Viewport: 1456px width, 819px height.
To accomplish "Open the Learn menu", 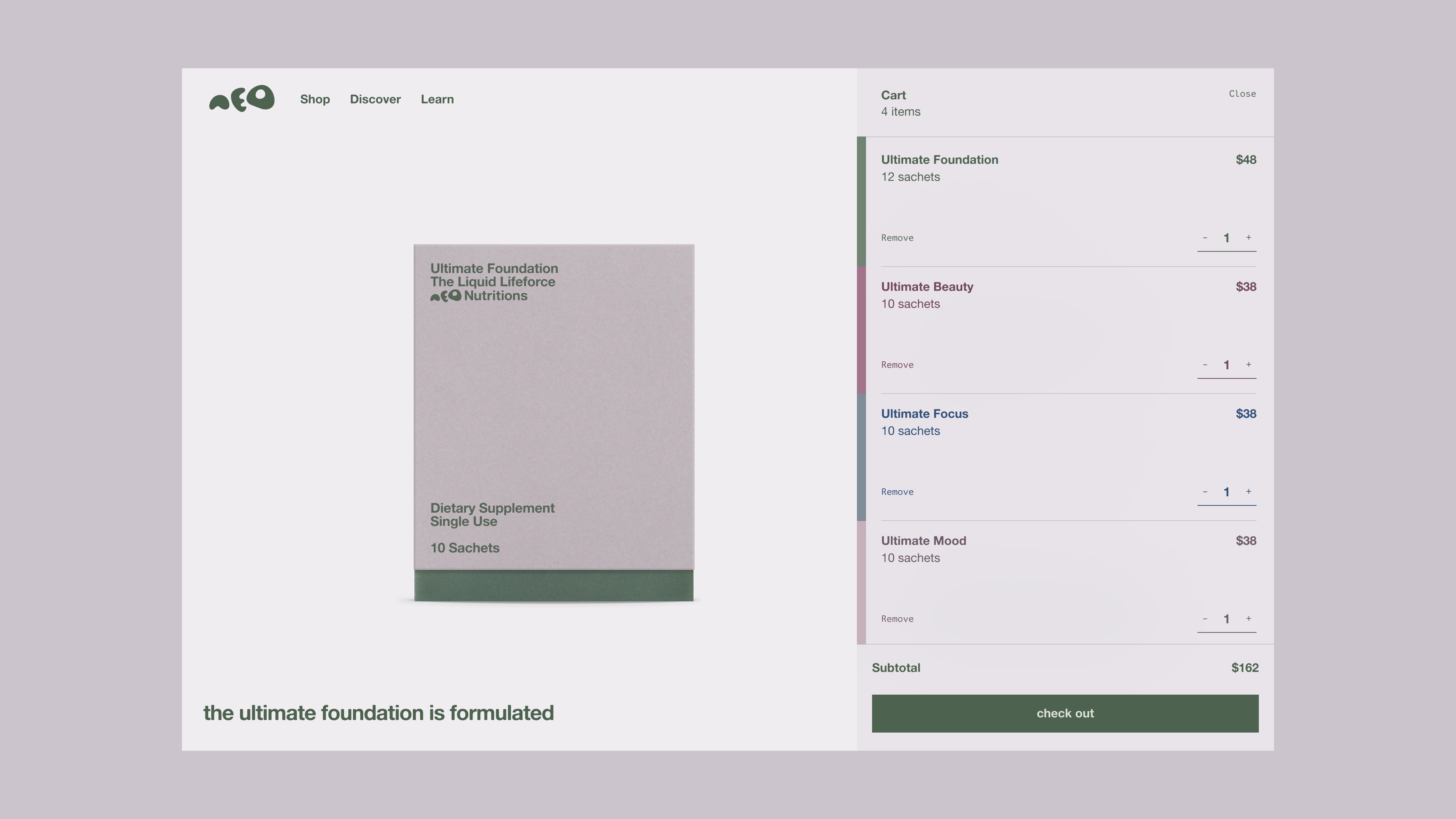I will pos(437,99).
